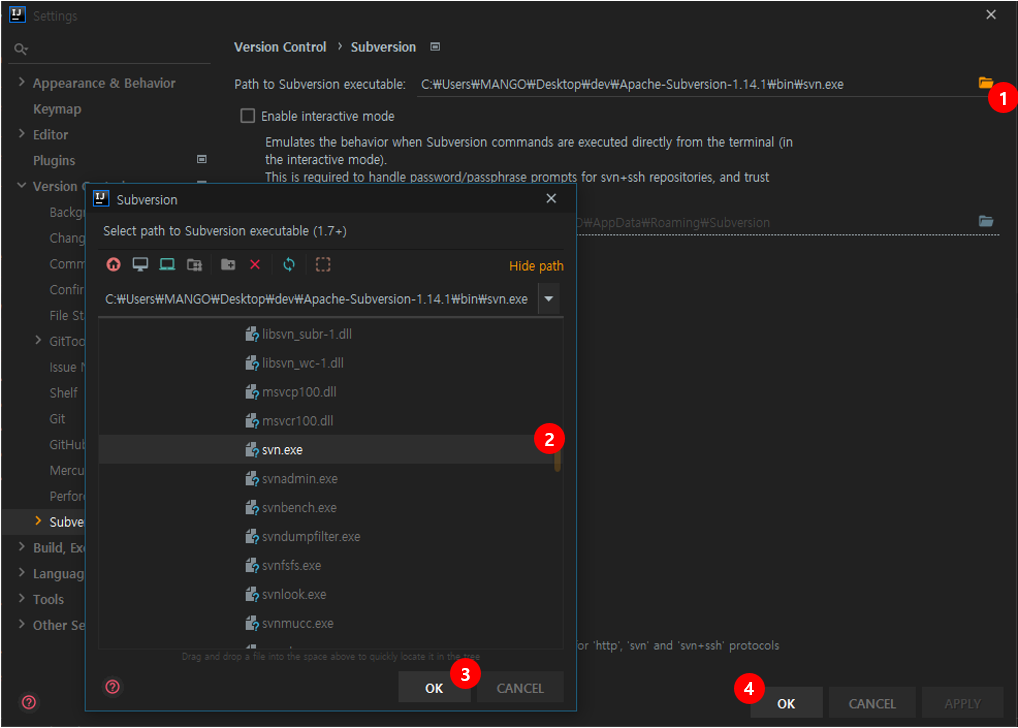Viewport: 1018px width, 728px height.
Task: Confirm Subversion dialog with OK
Action: tap(434, 687)
